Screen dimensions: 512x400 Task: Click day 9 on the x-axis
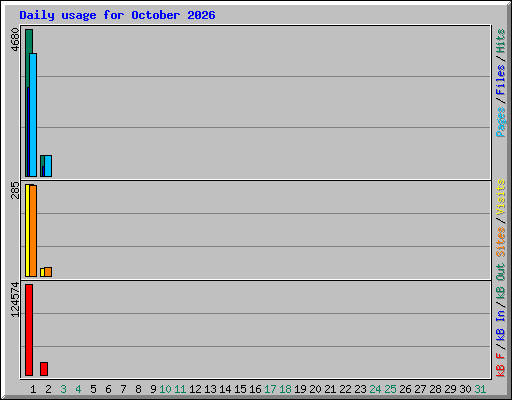pos(153,389)
